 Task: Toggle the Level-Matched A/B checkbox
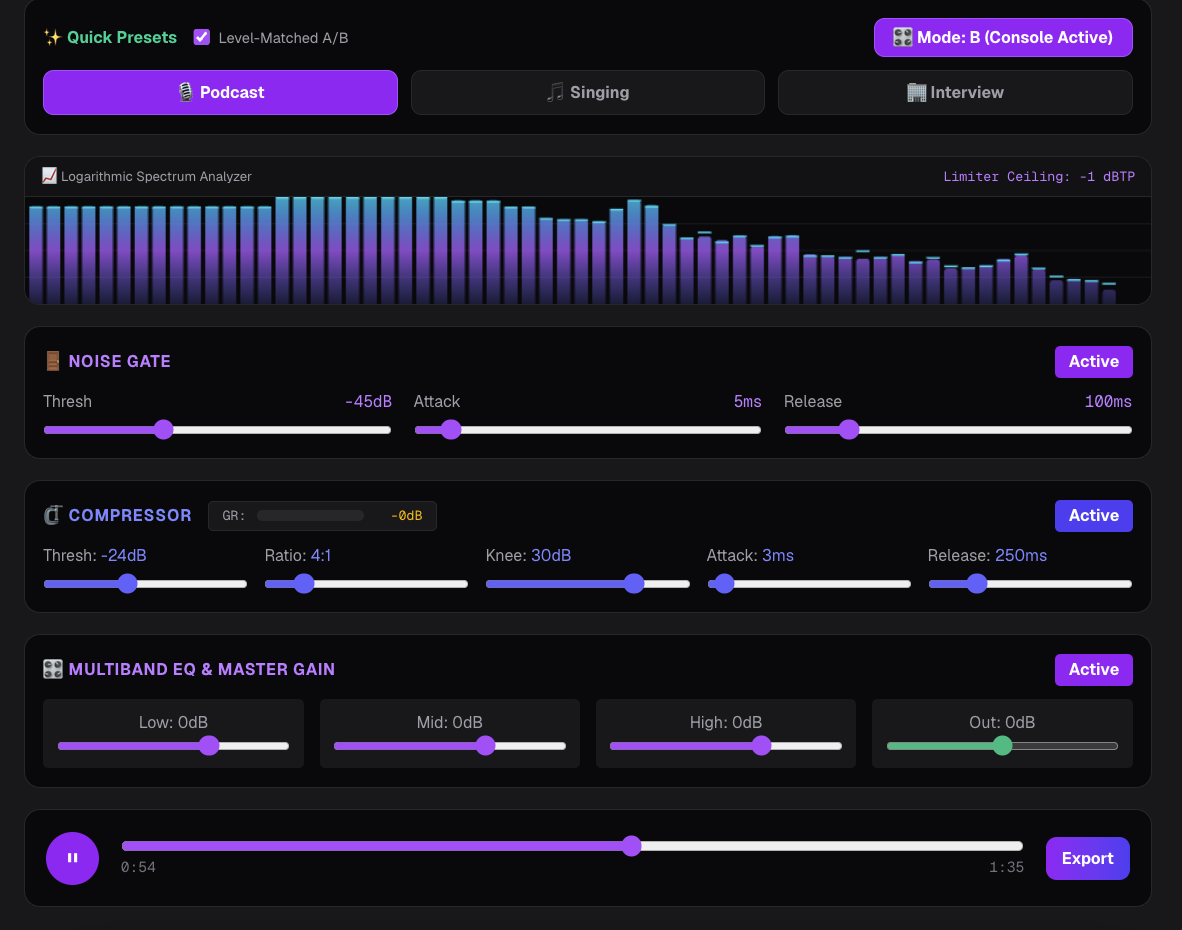[x=202, y=37]
